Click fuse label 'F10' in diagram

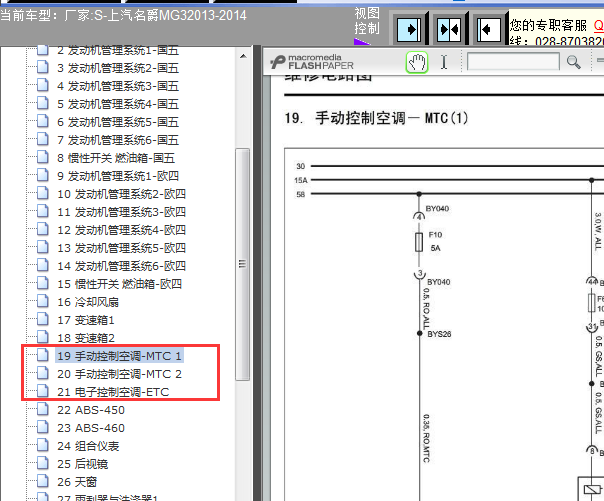coord(435,235)
